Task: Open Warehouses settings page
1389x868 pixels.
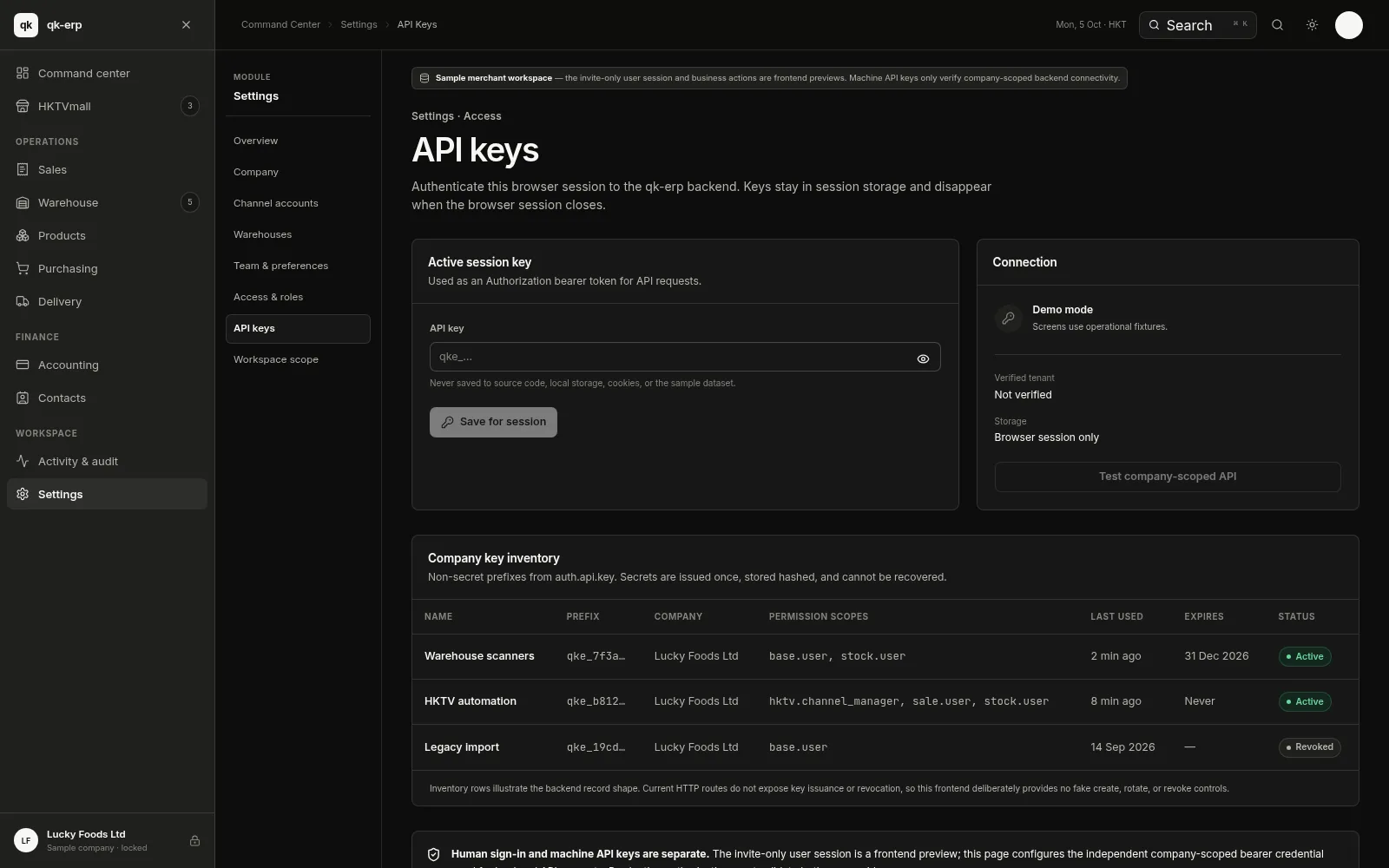Action: (x=298, y=234)
